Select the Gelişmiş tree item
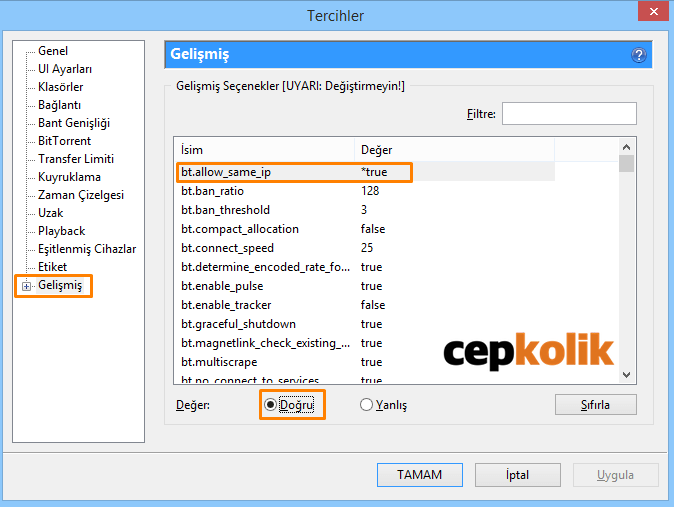Image resolution: width=674 pixels, height=507 pixels. pyautogui.click(x=60, y=285)
